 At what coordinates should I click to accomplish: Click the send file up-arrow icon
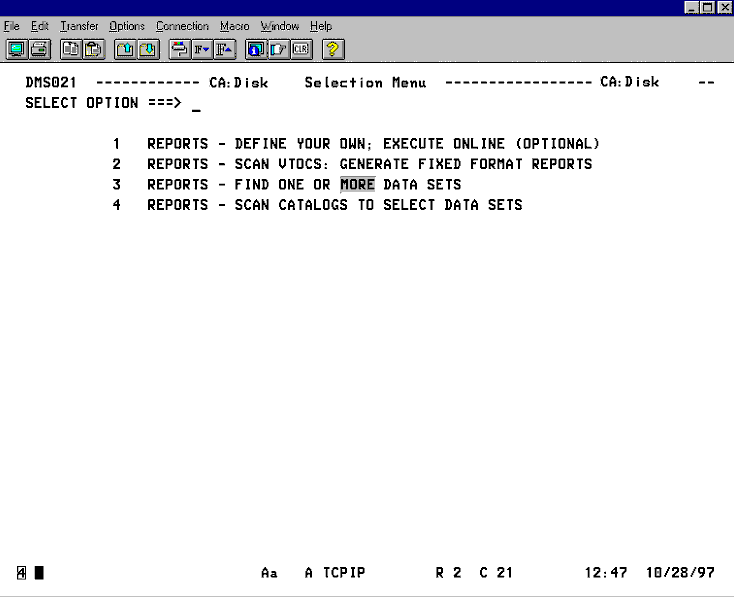point(125,49)
